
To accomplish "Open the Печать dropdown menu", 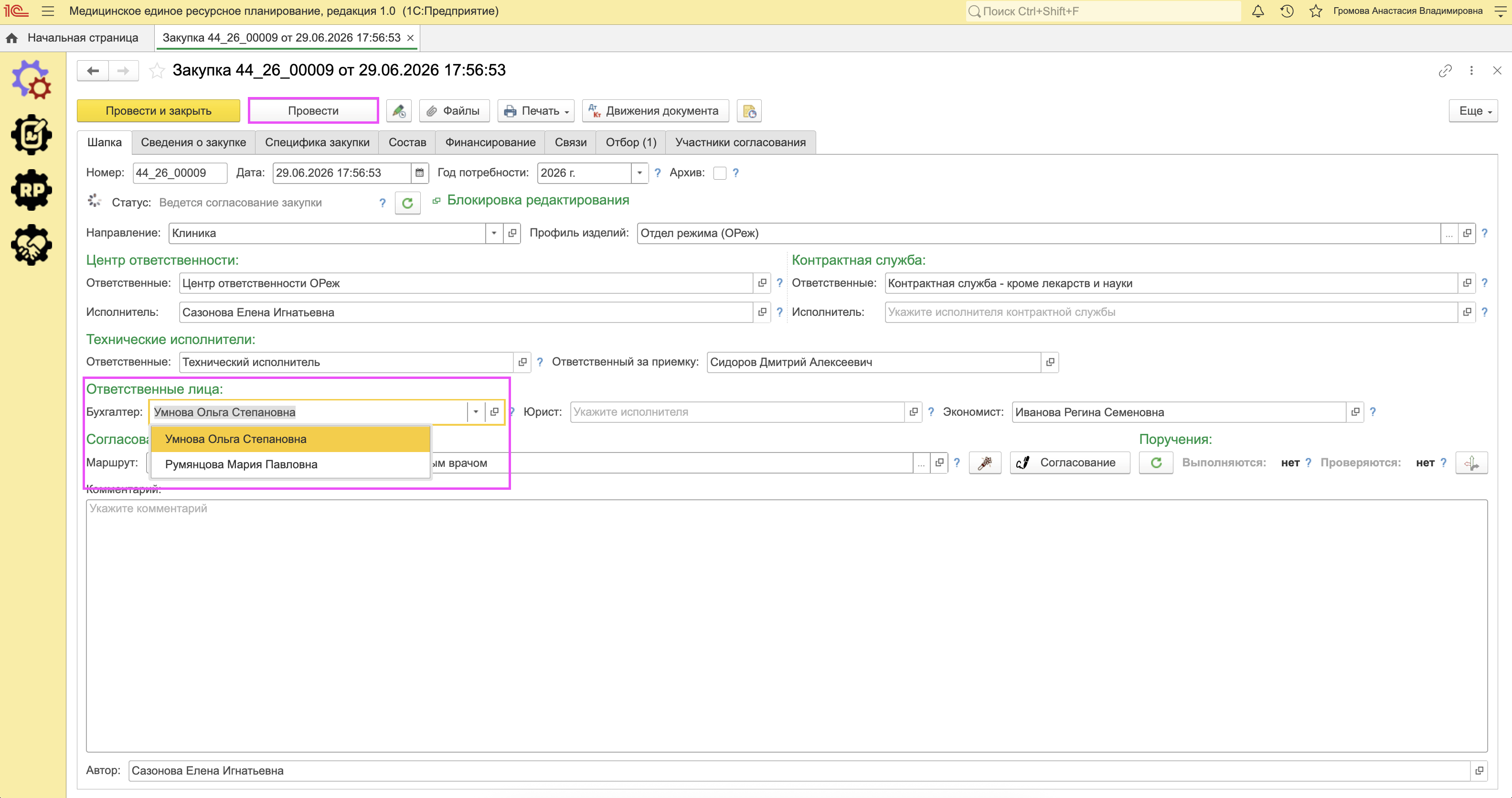I will [536, 111].
